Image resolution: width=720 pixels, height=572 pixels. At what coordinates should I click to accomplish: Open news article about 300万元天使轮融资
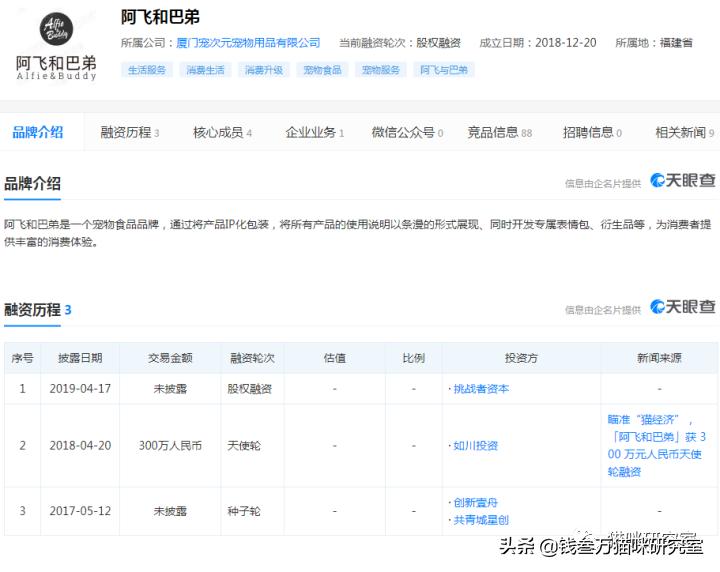point(657,445)
